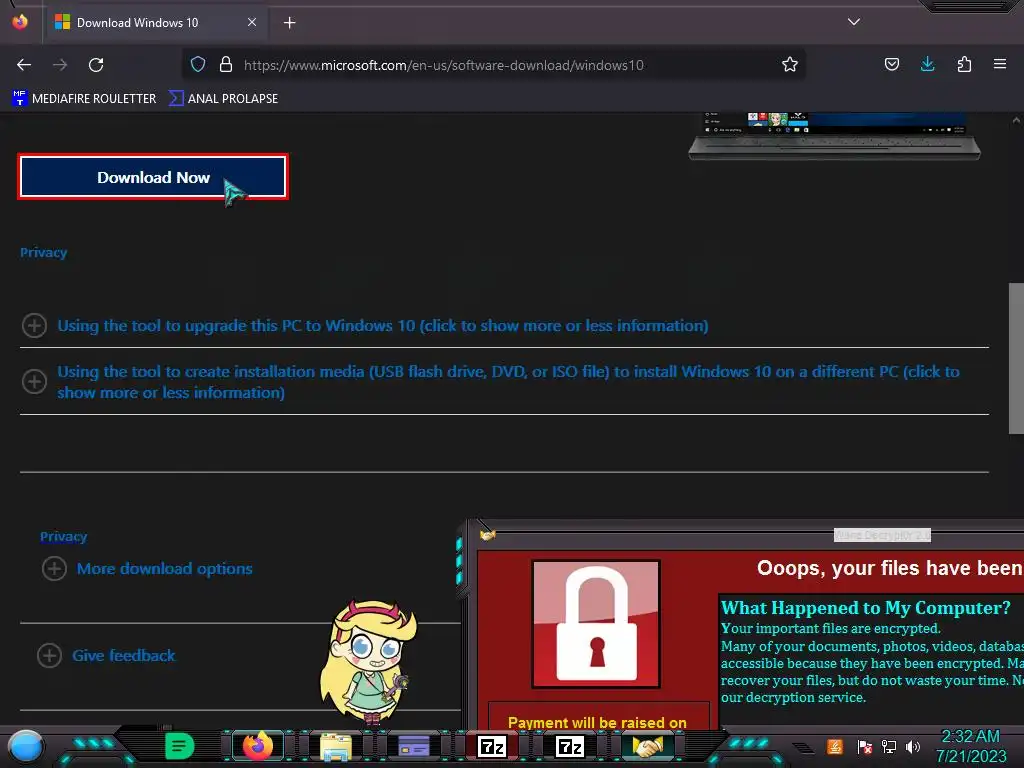Click the Privacy link above More download options

pyautogui.click(x=63, y=537)
